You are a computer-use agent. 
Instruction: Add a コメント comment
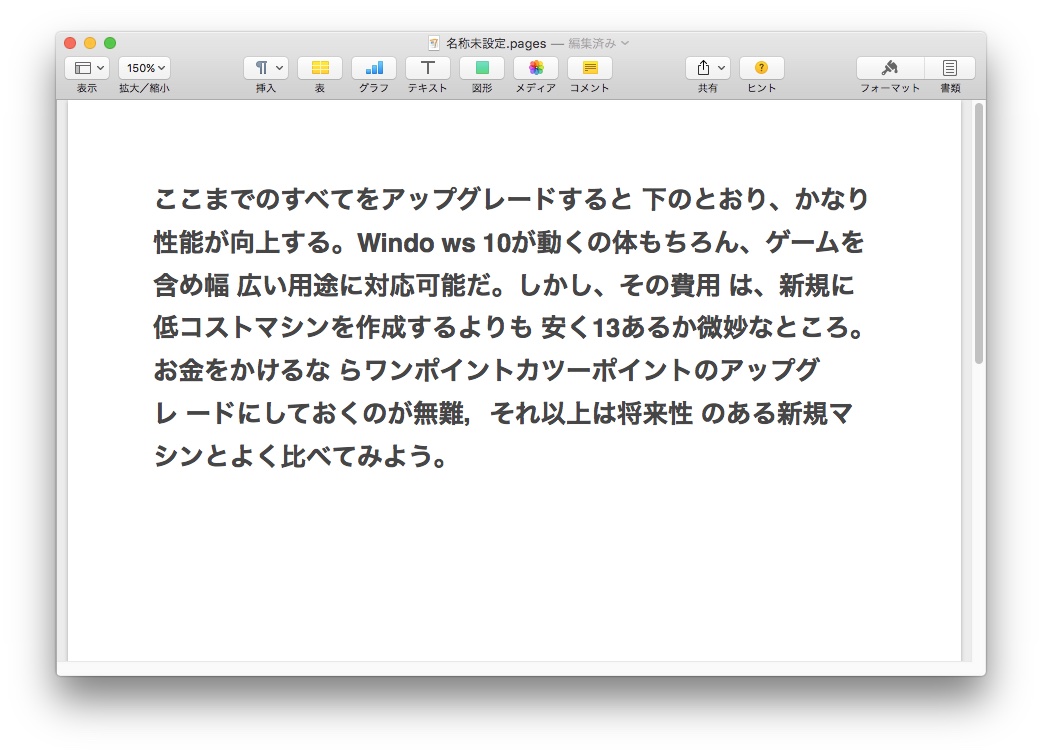[589, 68]
